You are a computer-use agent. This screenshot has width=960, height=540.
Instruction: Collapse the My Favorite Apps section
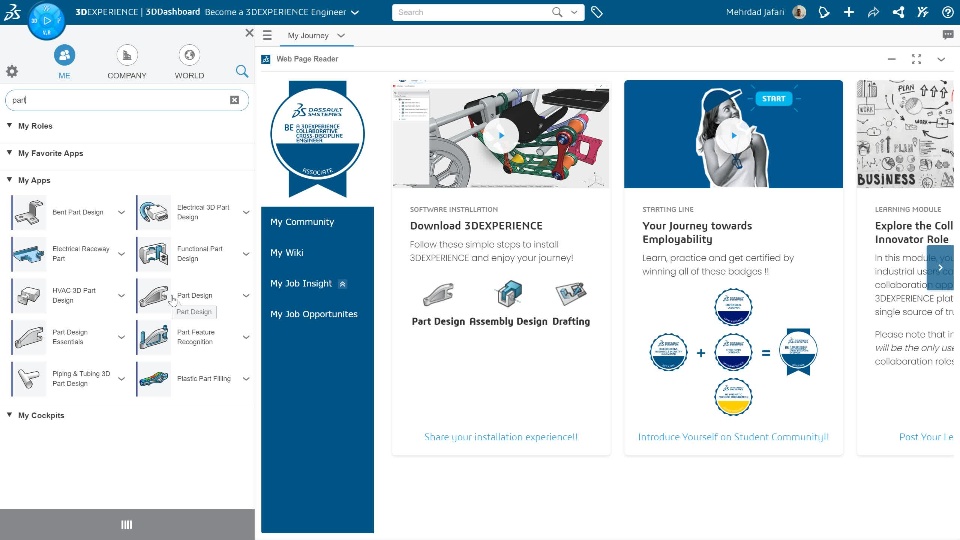9,152
